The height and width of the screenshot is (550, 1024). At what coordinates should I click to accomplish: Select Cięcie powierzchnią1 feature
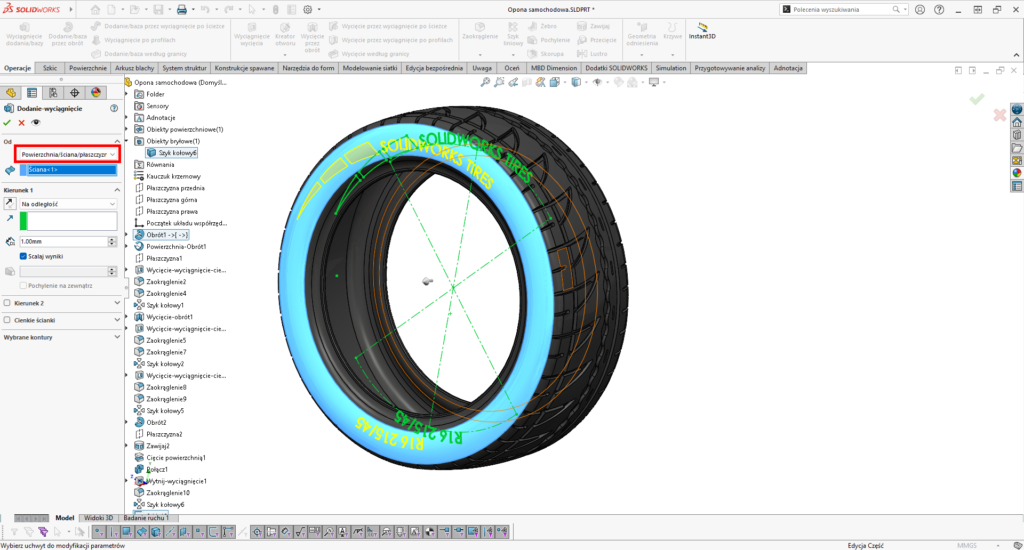(170, 457)
